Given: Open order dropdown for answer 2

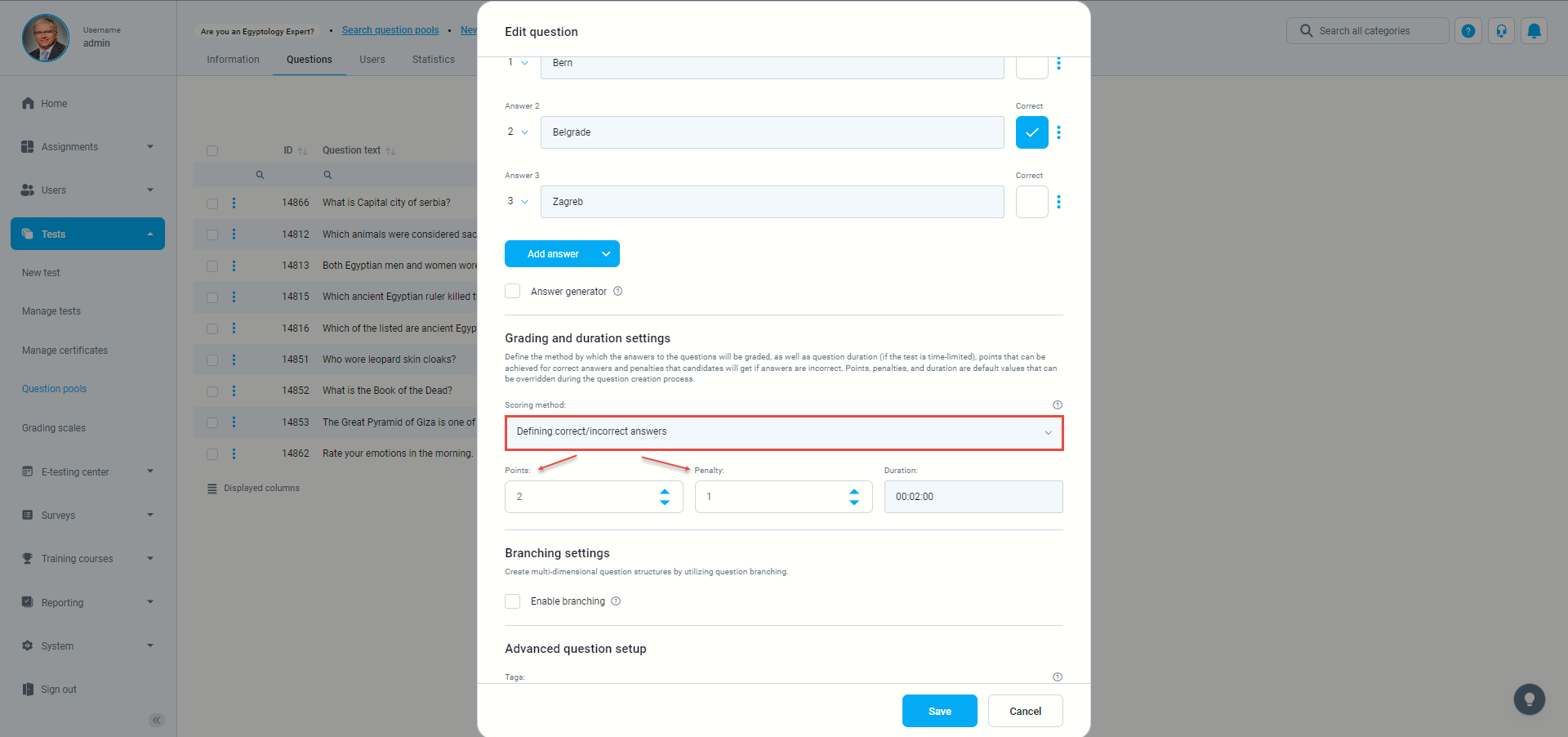Looking at the screenshot, I should click(x=518, y=132).
